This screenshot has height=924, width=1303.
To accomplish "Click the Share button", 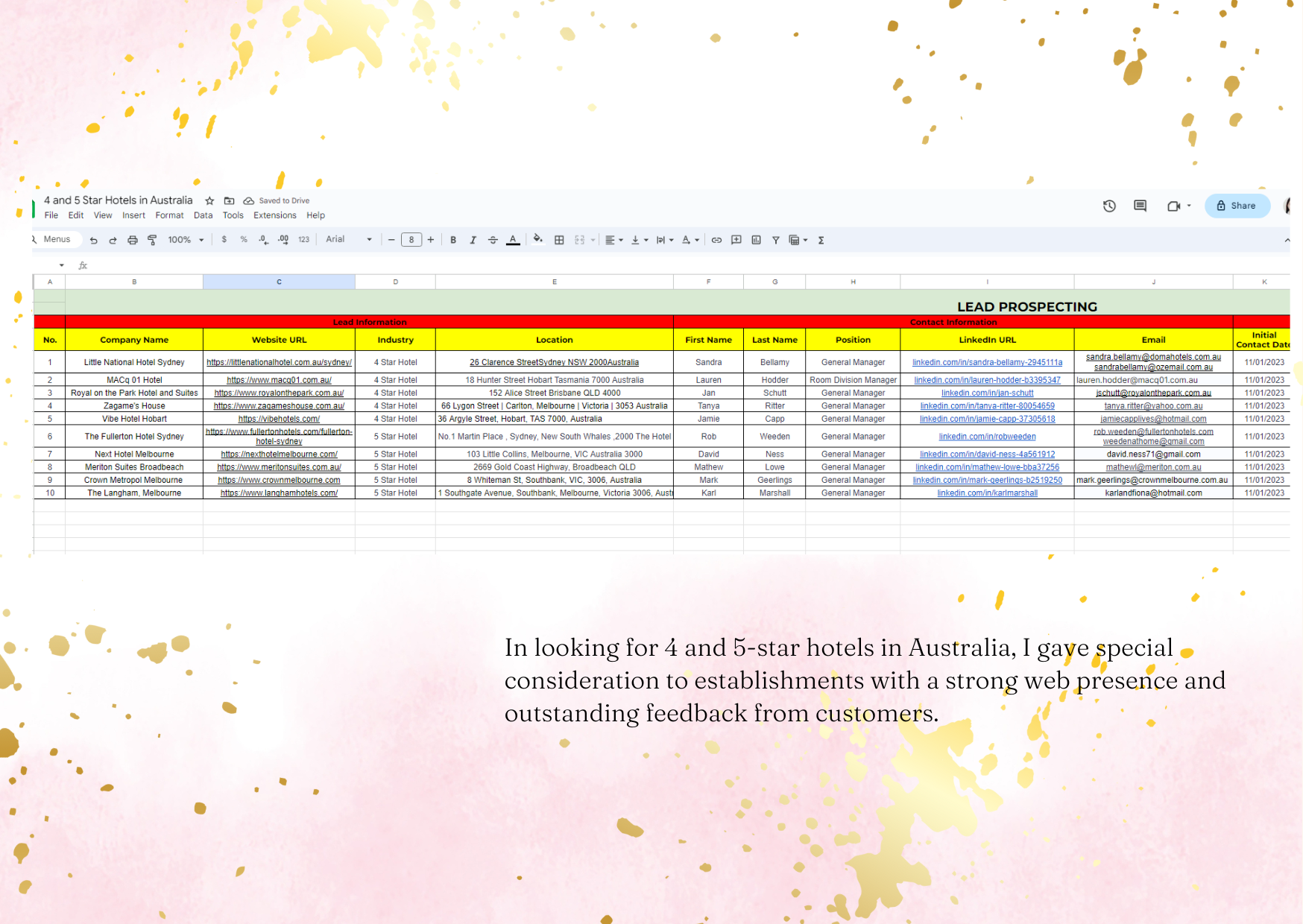I will click(x=1237, y=206).
